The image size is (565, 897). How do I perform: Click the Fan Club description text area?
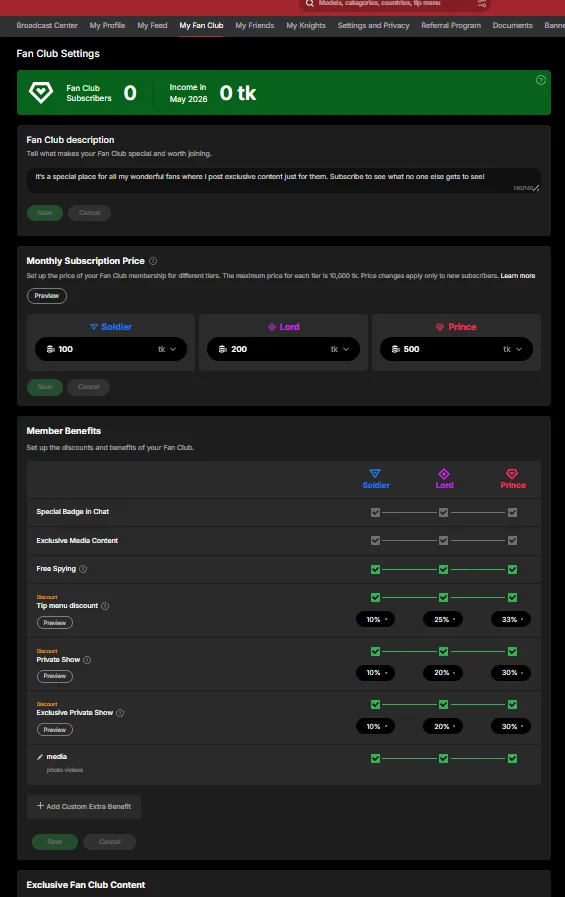pos(284,180)
